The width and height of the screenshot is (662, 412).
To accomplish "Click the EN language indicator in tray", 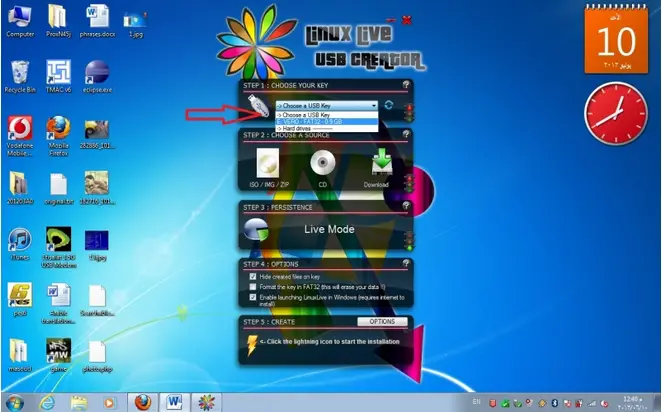I will coord(477,401).
